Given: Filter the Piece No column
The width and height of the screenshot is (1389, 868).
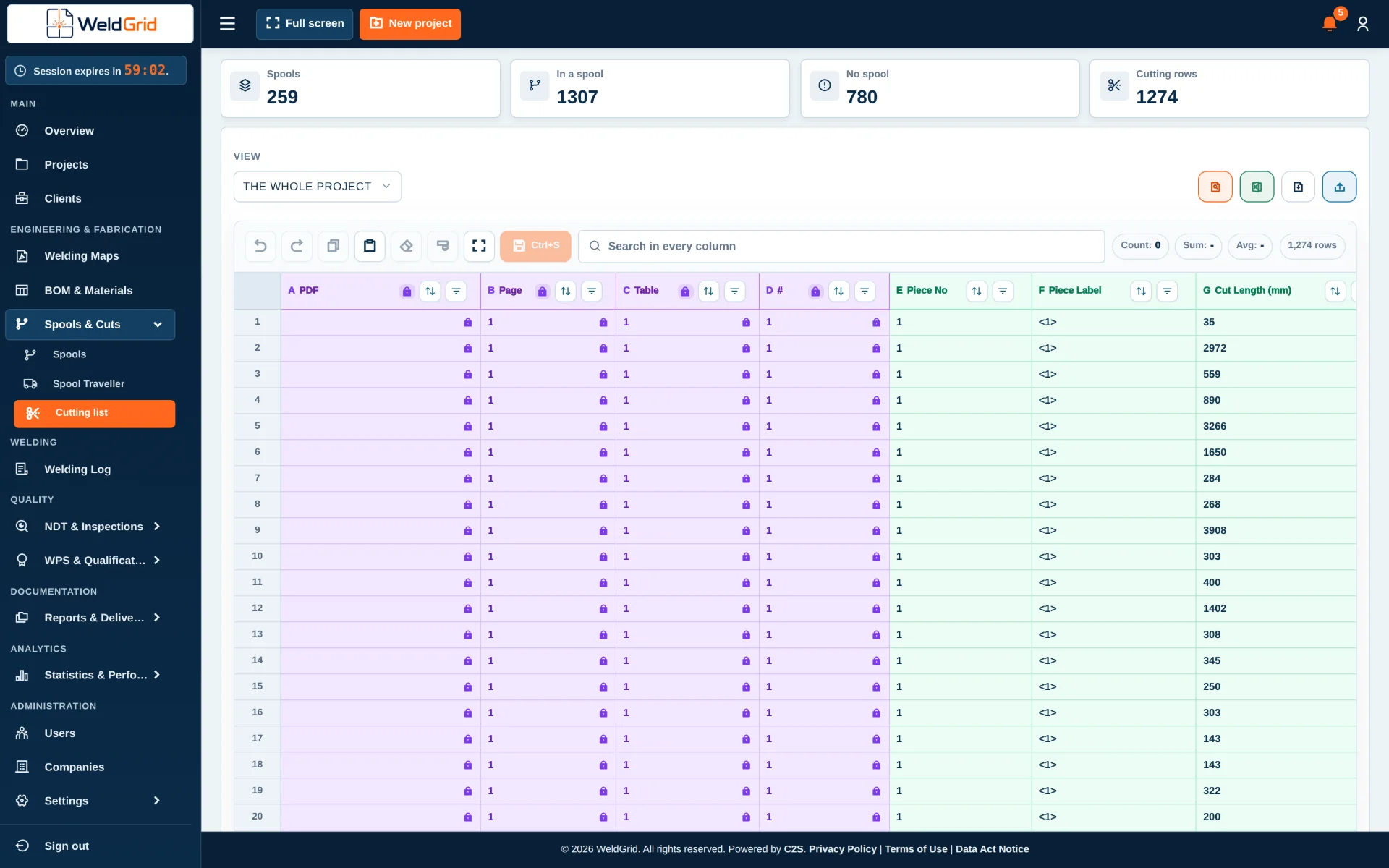Looking at the screenshot, I should [x=1003, y=291].
